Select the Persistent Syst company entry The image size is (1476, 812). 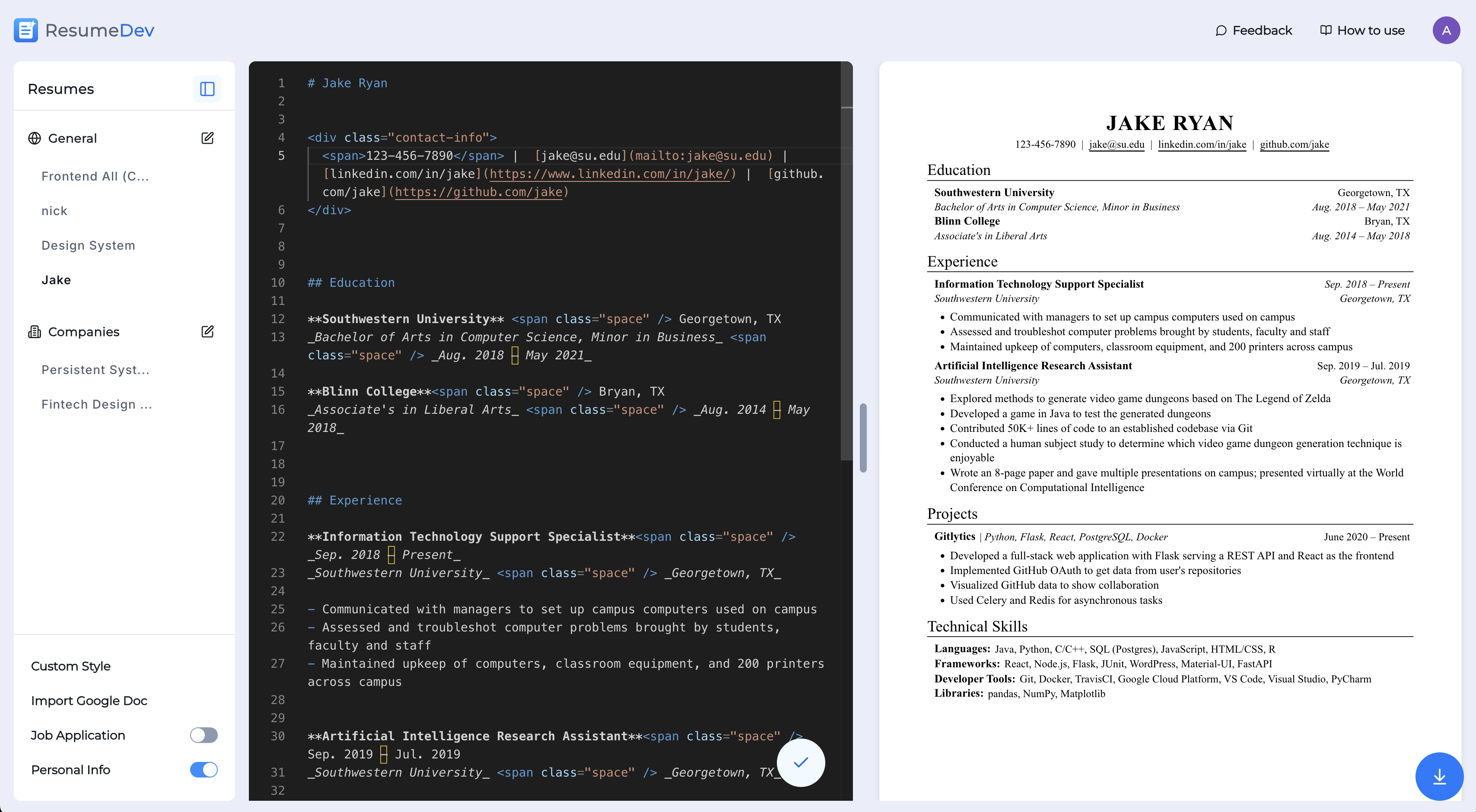pyautogui.click(x=95, y=369)
